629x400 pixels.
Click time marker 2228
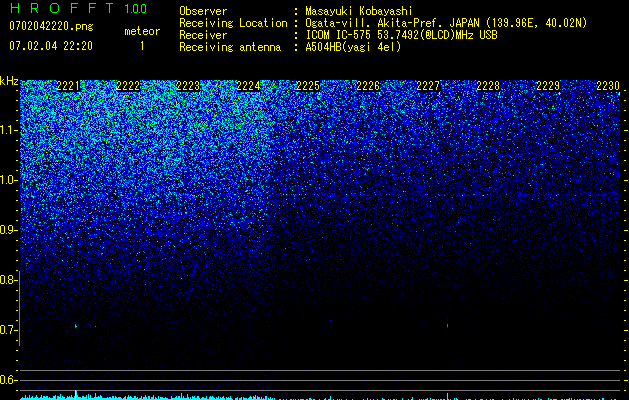[488, 86]
